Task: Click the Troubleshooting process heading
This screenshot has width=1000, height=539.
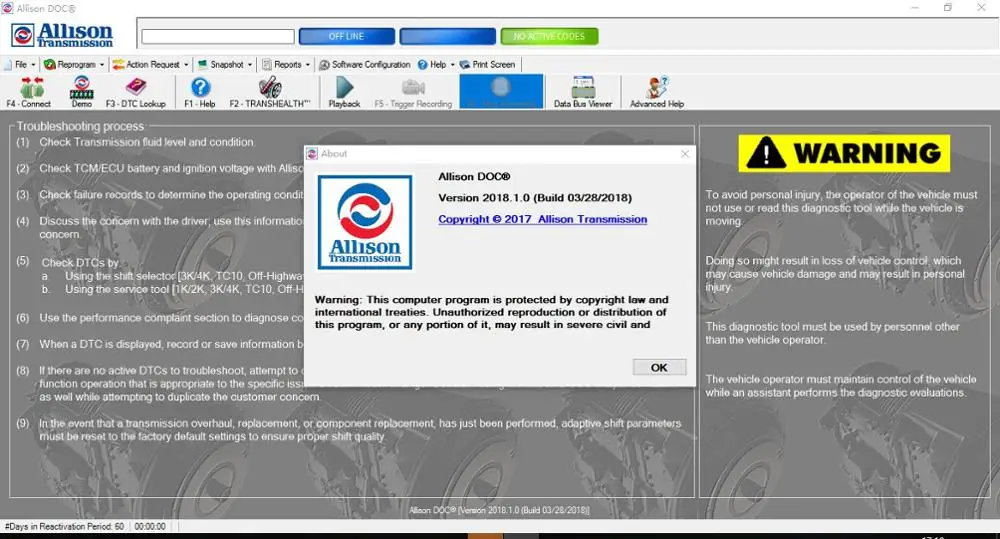Action: pos(80,126)
